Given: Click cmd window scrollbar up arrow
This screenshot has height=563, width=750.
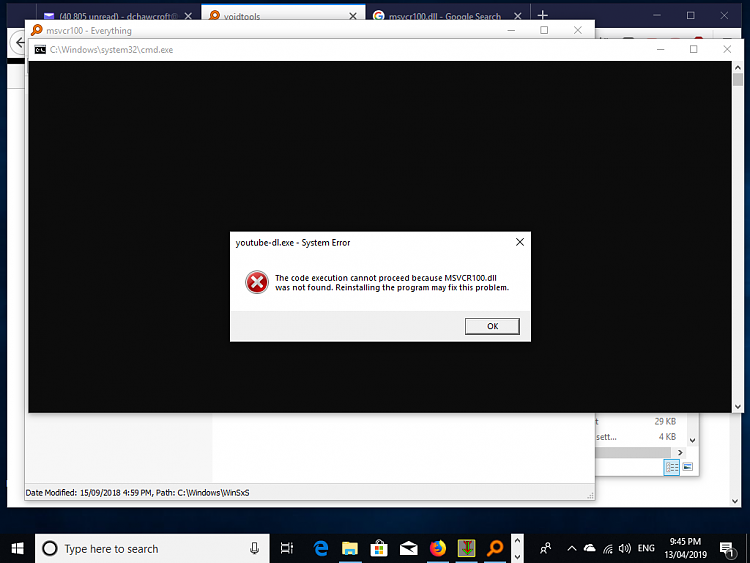Looking at the screenshot, I should [x=738, y=67].
